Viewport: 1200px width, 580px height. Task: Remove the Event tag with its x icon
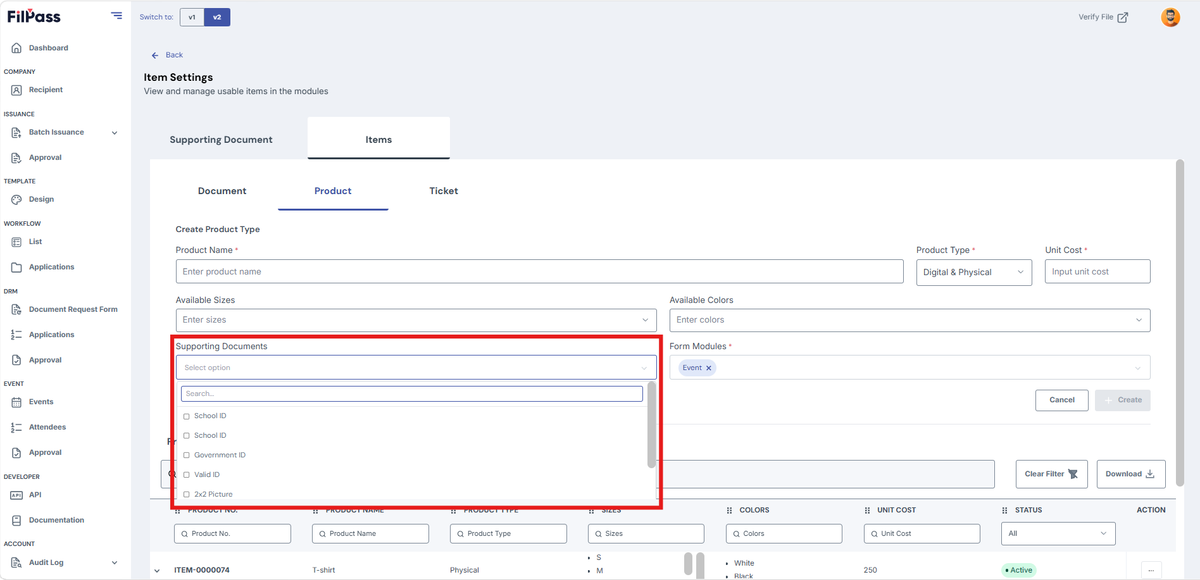click(x=709, y=368)
